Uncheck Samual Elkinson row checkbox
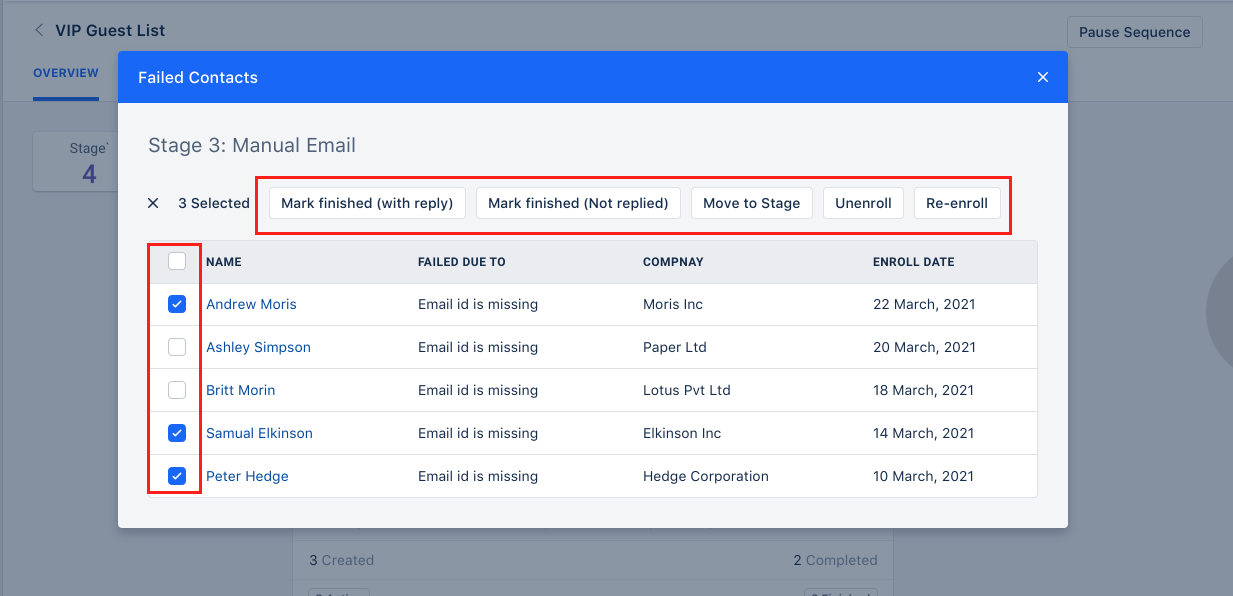1233x596 pixels. point(177,433)
